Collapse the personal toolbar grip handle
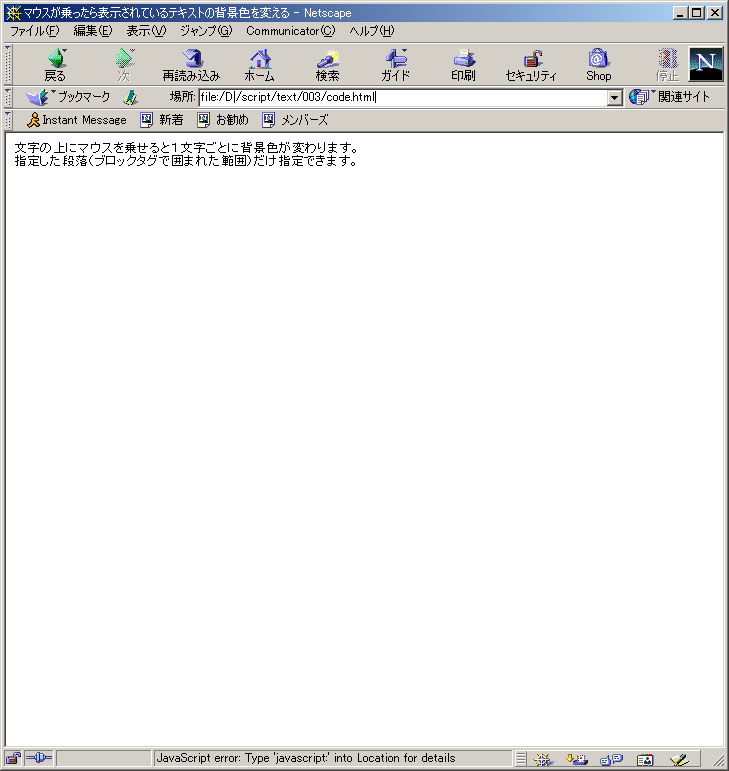This screenshot has height=771, width=729. tap(8, 120)
